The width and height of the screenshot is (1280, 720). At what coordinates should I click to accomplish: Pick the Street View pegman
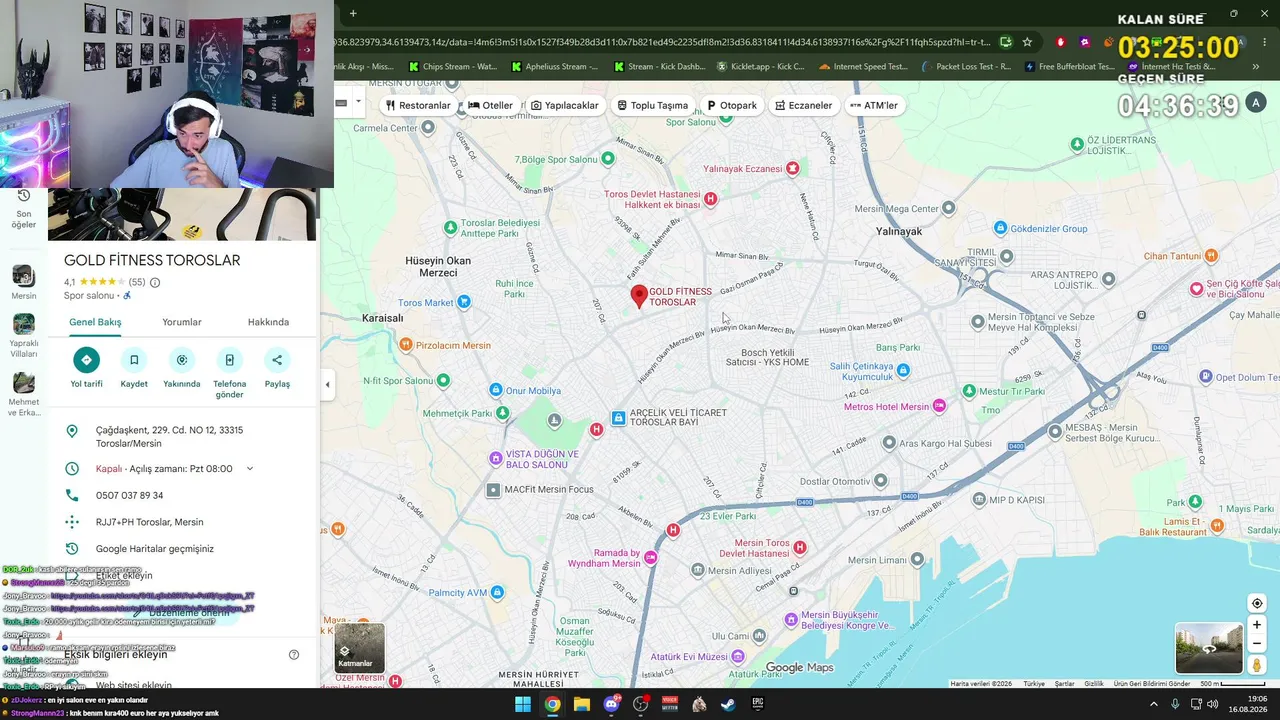click(1257, 665)
